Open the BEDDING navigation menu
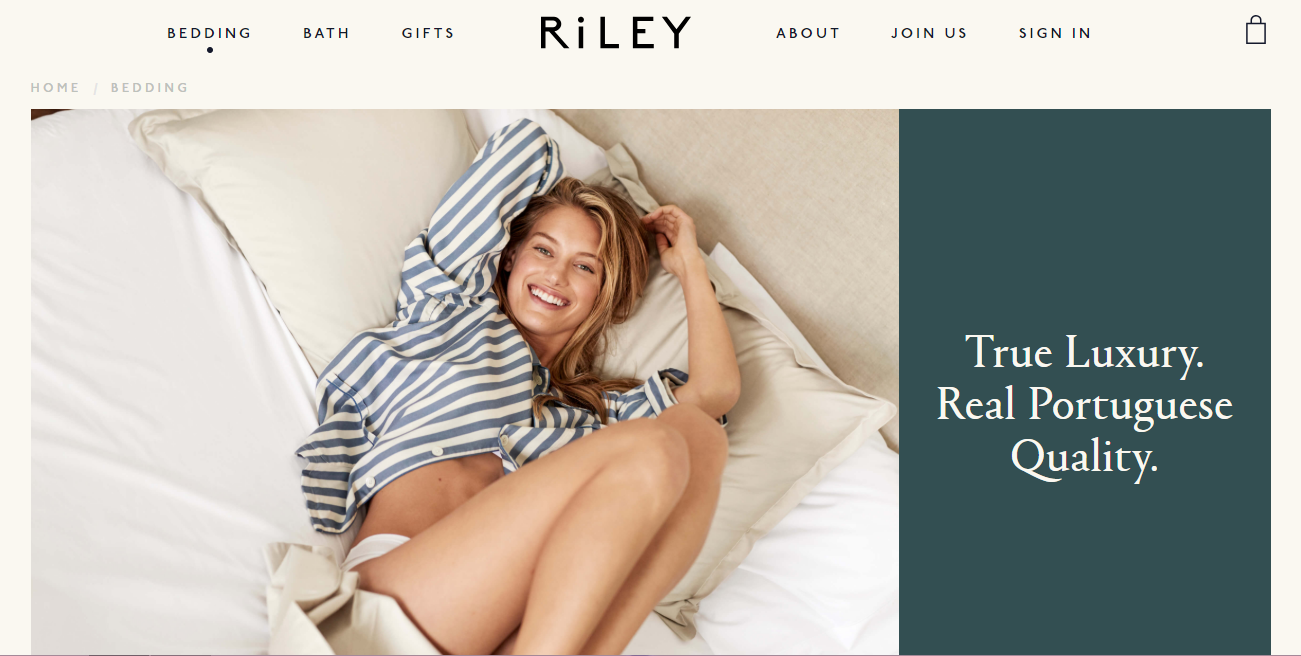The height and width of the screenshot is (656, 1301). click(x=210, y=33)
